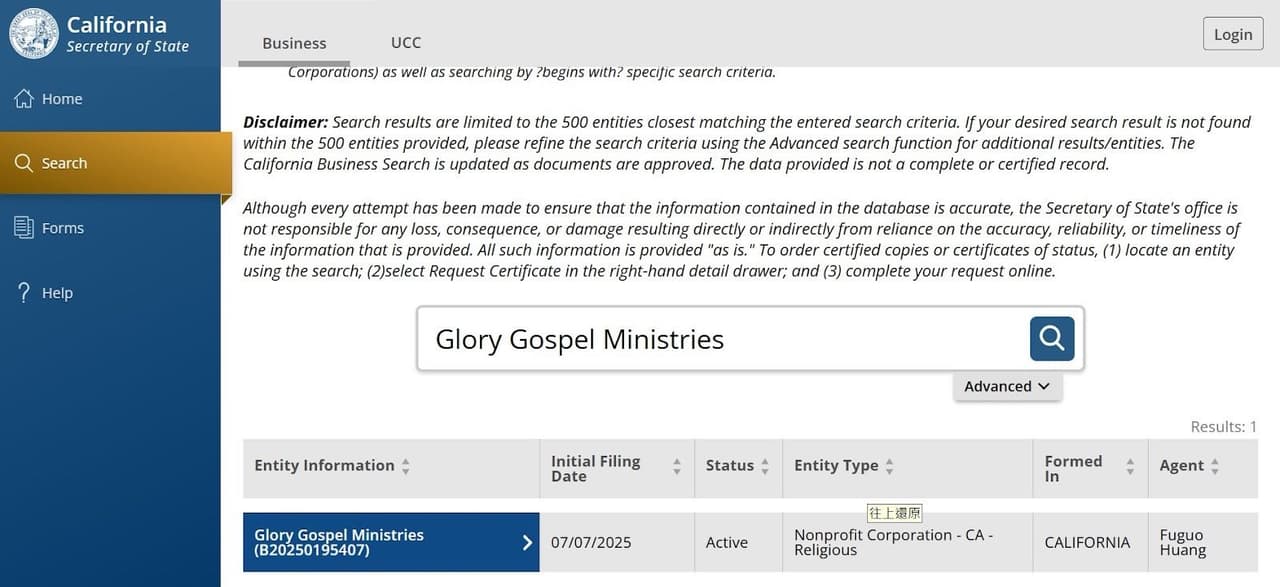Sort by Entity Information column
The width and height of the screenshot is (1280, 587).
tap(391, 466)
